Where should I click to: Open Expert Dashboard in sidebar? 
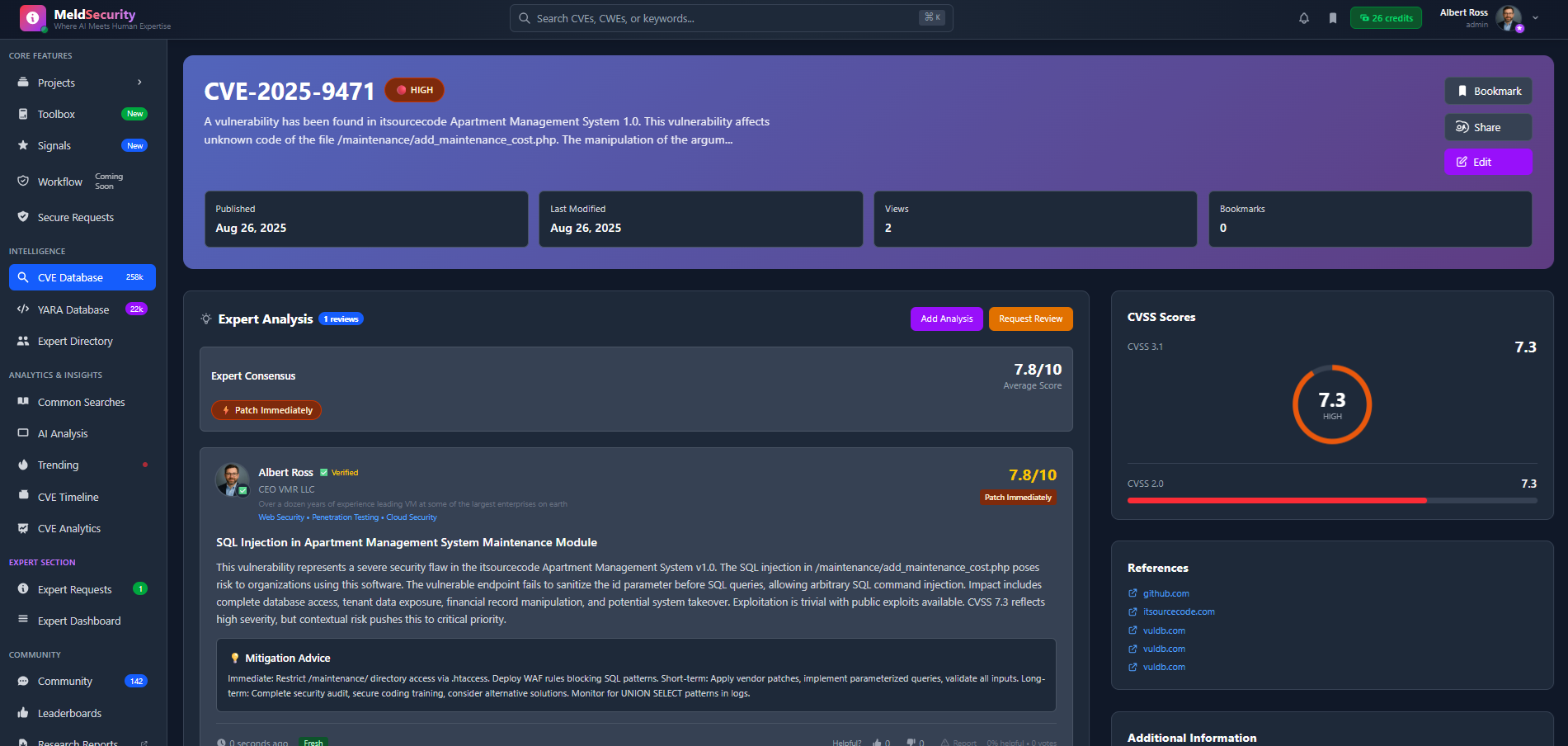click(82, 621)
